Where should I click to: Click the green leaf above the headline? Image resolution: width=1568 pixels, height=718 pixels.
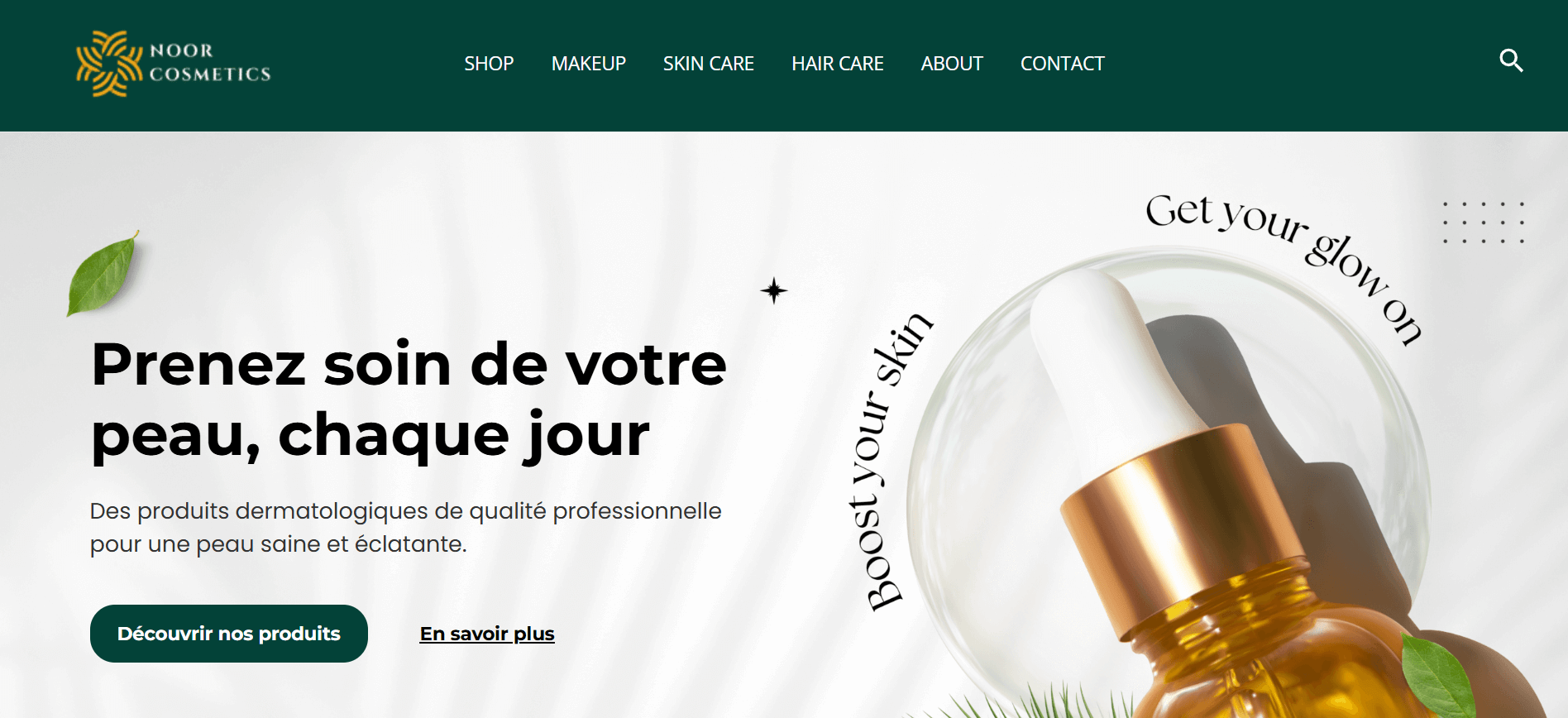pos(103,274)
